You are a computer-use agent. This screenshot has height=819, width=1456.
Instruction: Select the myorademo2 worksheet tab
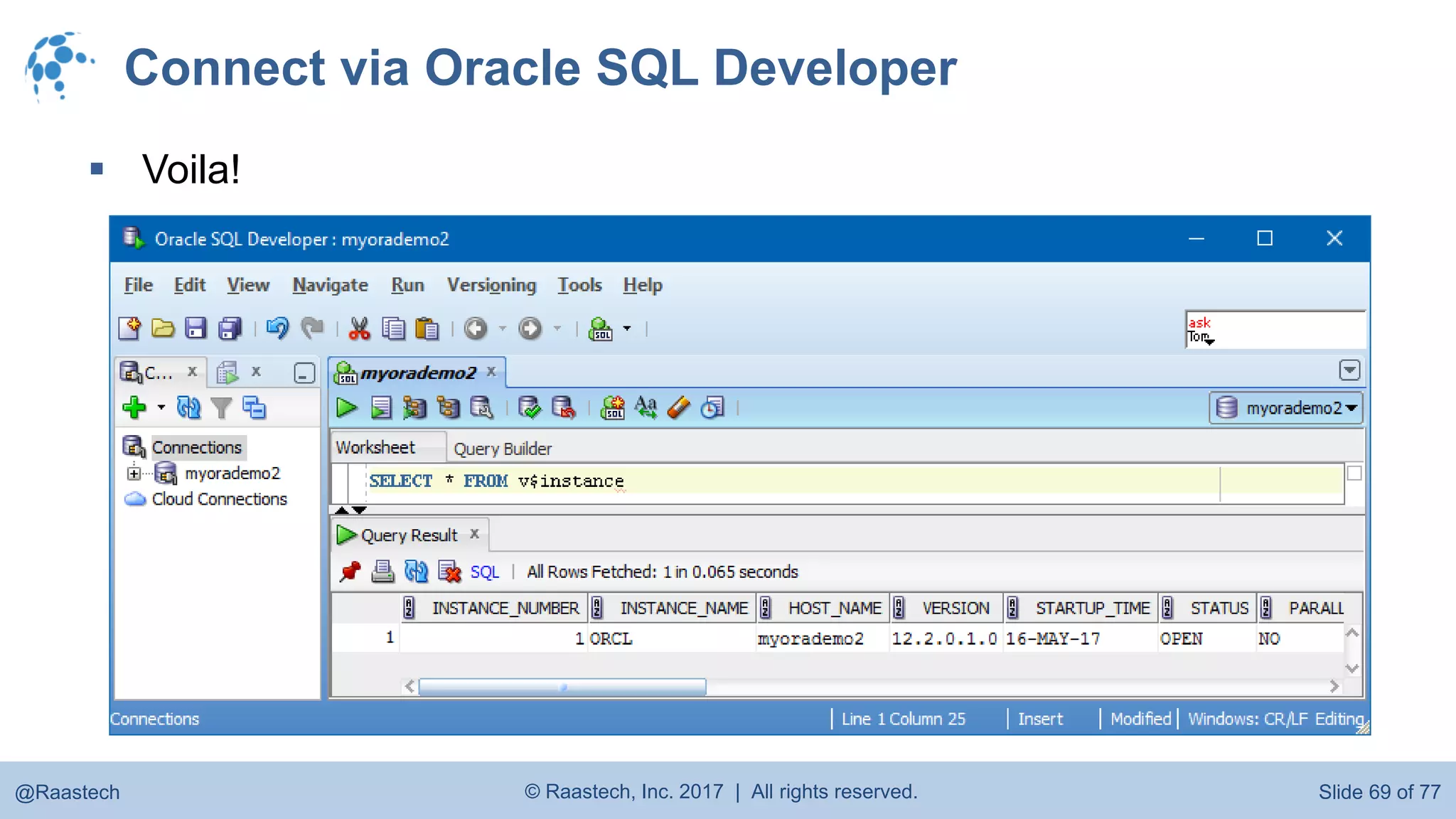click(x=418, y=373)
